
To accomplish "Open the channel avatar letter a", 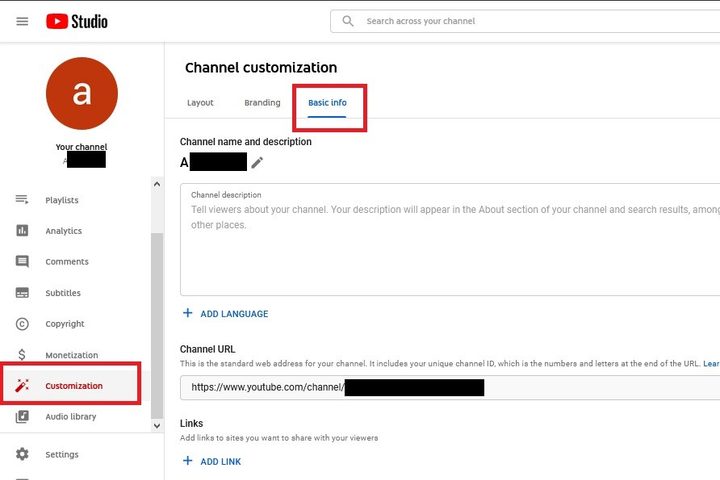I will (82, 93).
